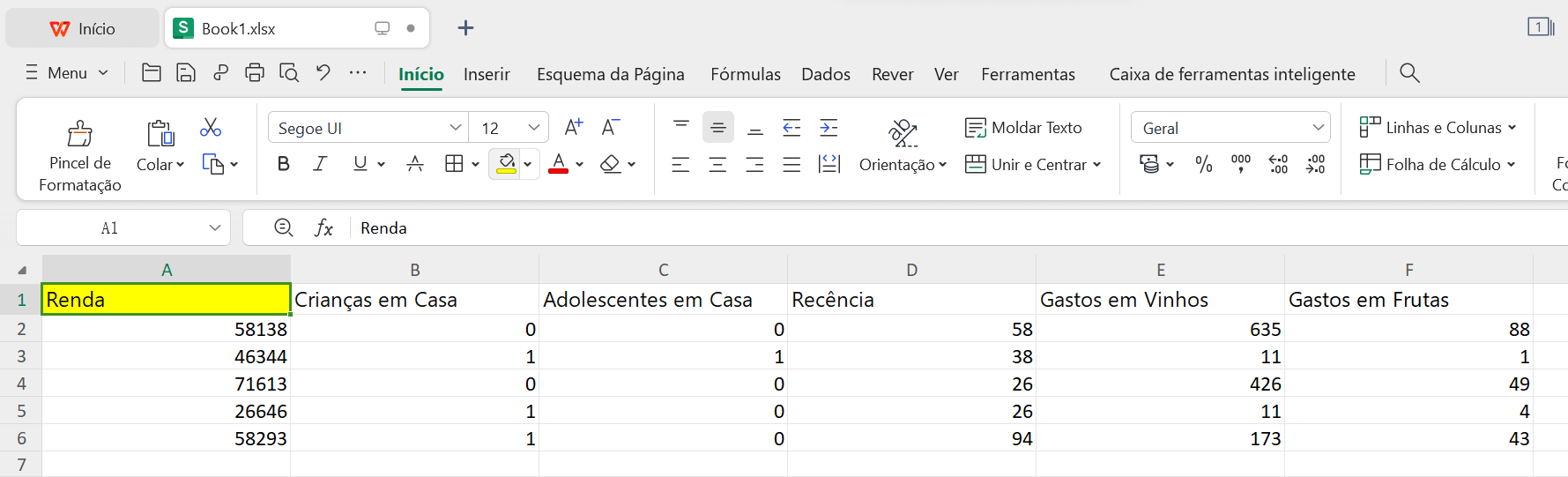Click the Decrease indent icon
The width and height of the screenshot is (1568, 477).
(x=791, y=128)
